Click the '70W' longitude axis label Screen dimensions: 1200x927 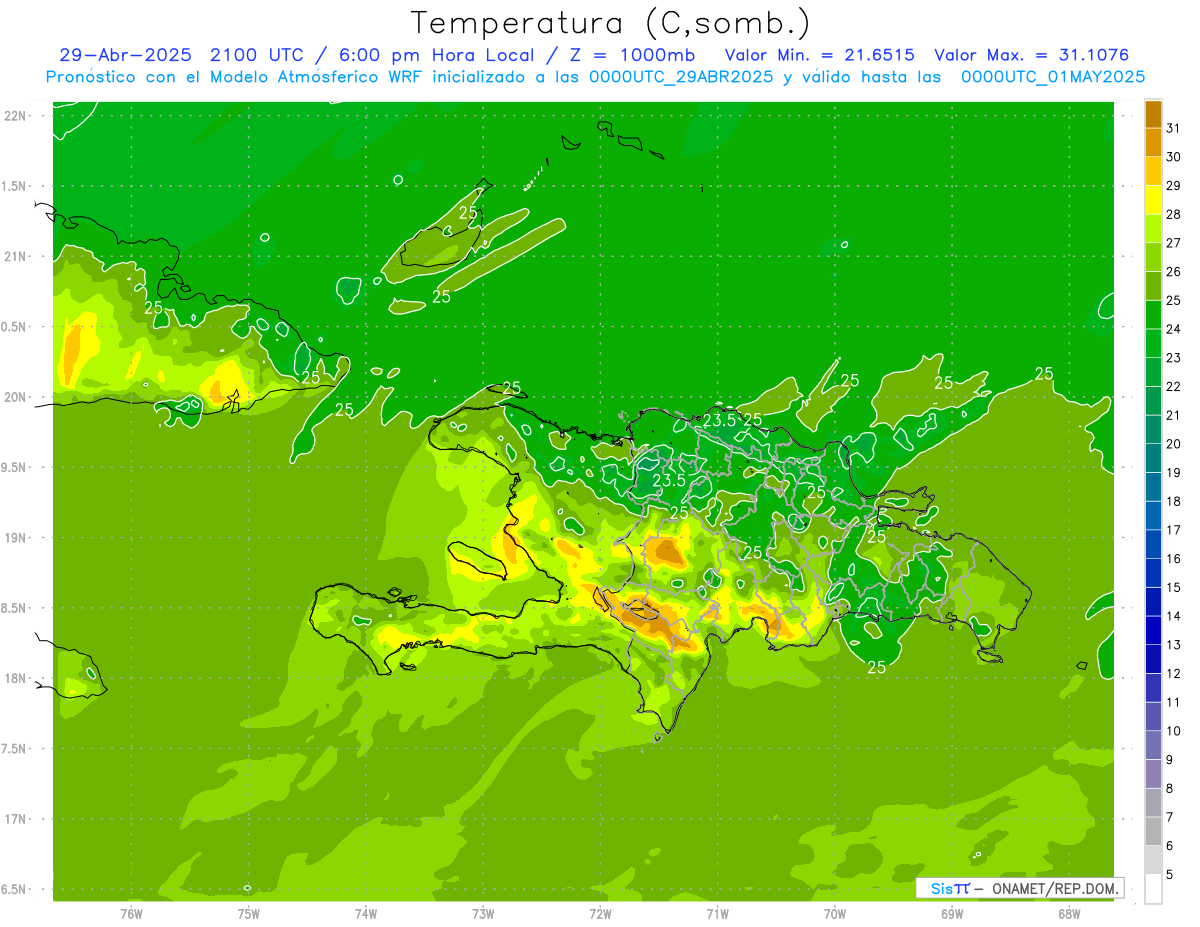(x=835, y=912)
